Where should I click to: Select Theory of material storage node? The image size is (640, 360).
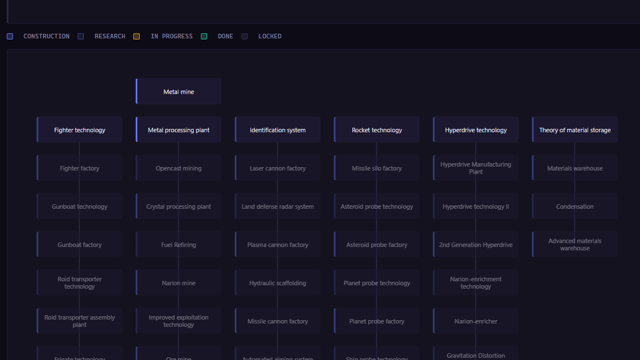(x=575, y=130)
